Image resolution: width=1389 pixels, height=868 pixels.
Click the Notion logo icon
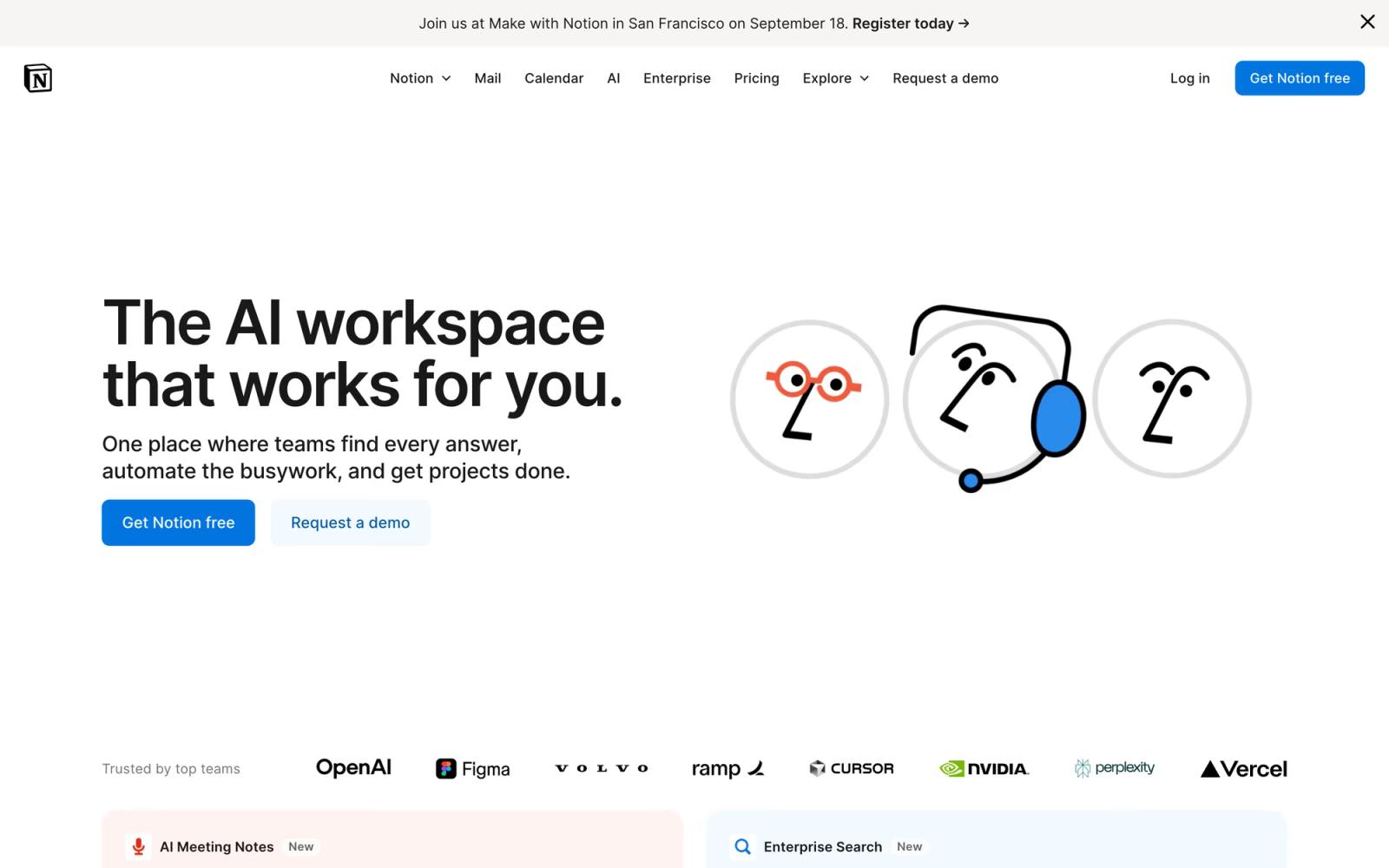click(x=38, y=78)
